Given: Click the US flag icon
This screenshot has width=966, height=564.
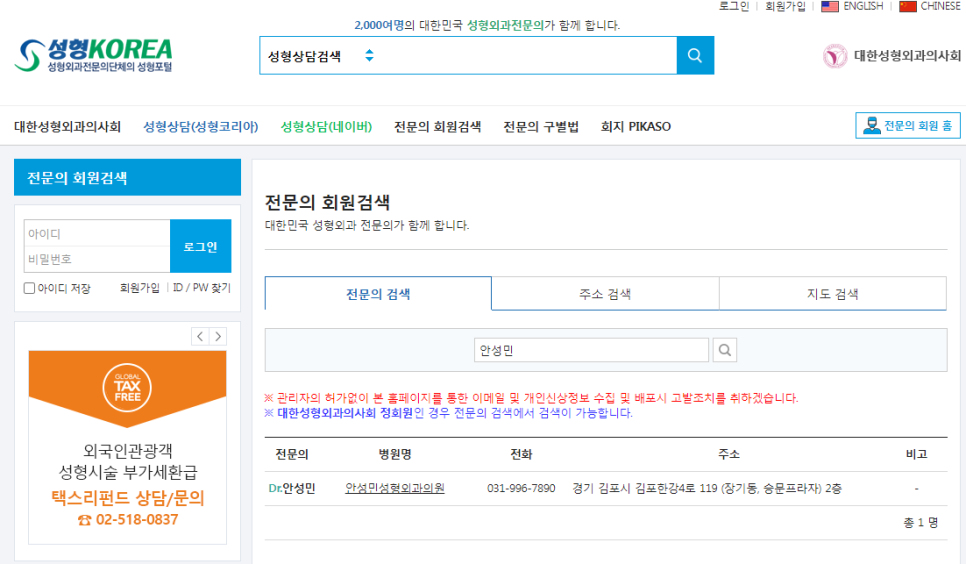Looking at the screenshot, I should pos(830,6).
